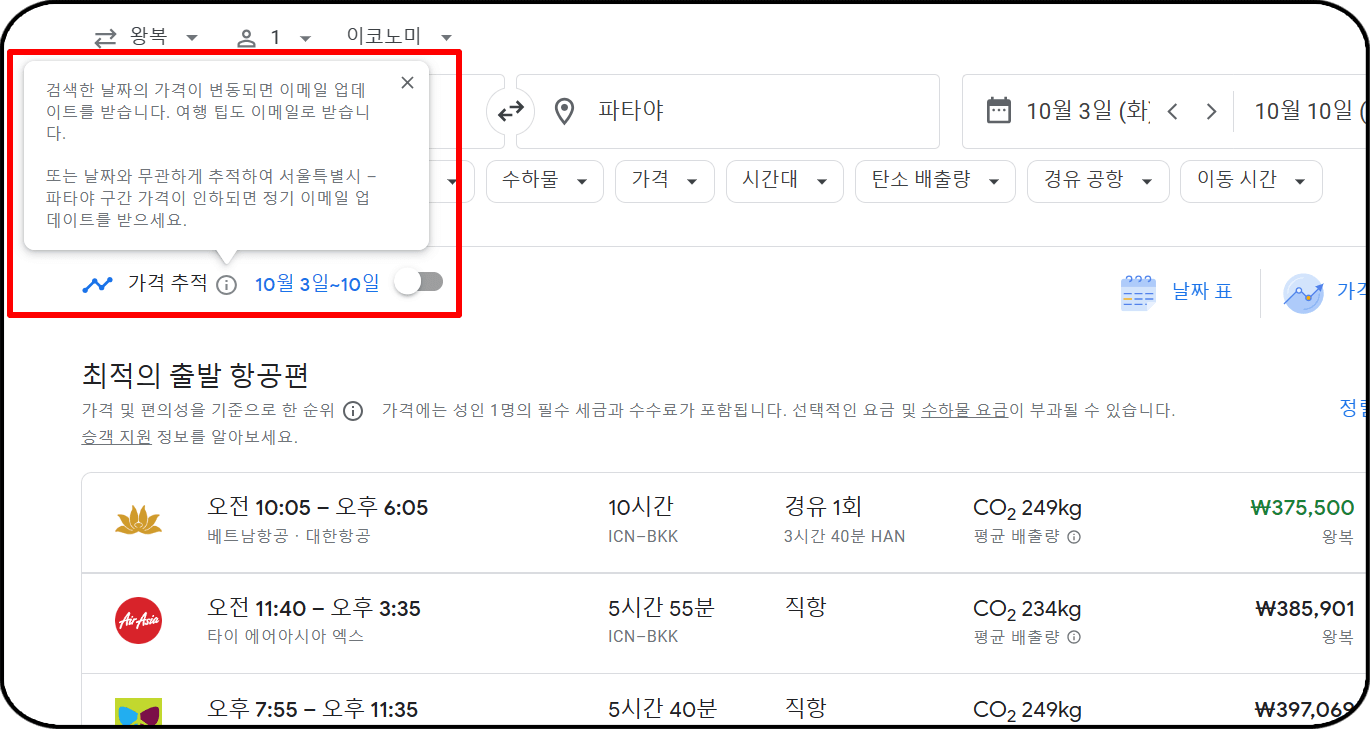The height and width of the screenshot is (729, 1370).
Task: Close the price tracking tooltip popup
Action: point(407,82)
